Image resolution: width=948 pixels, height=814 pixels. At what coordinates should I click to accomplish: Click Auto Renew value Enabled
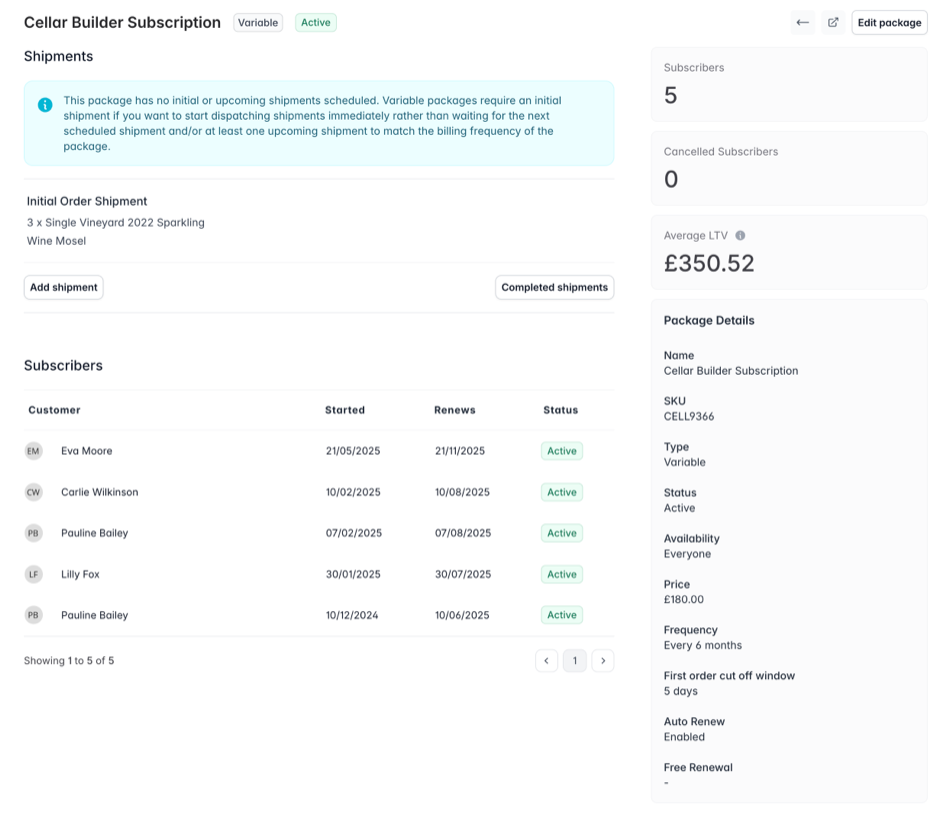(684, 737)
